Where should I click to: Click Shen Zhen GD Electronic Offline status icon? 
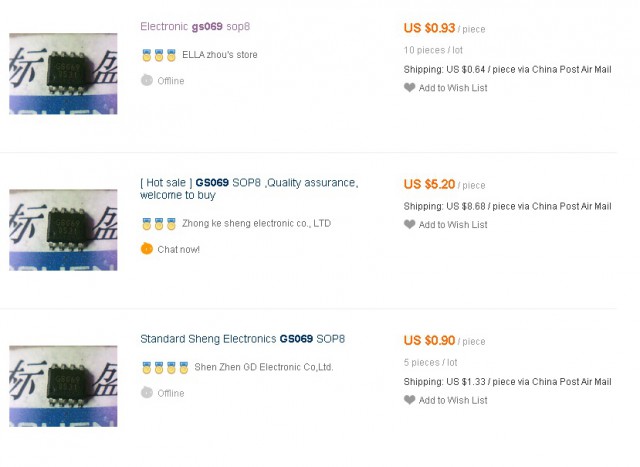[147, 393]
